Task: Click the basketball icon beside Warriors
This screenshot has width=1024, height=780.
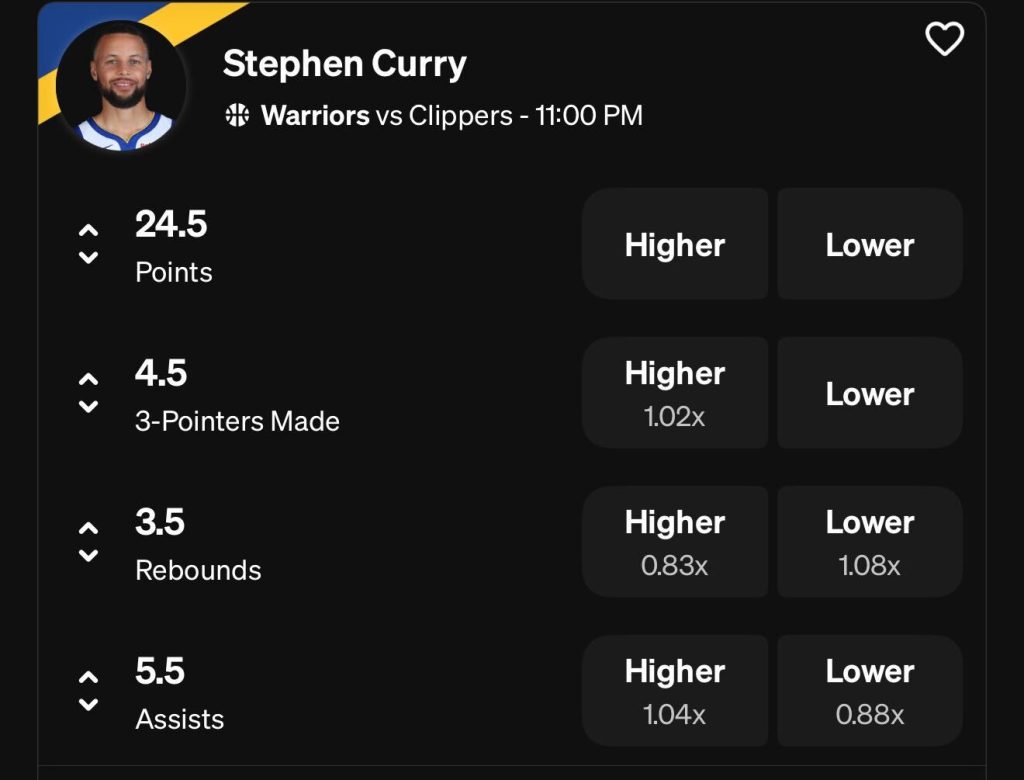Action: coord(236,116)
